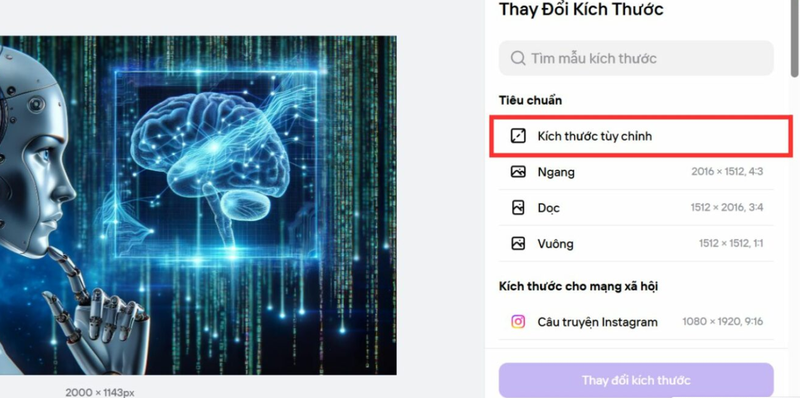Click the robot's face in the canvas image
Viewport: 800px width, 398px height.
click(x=36, y=168)
